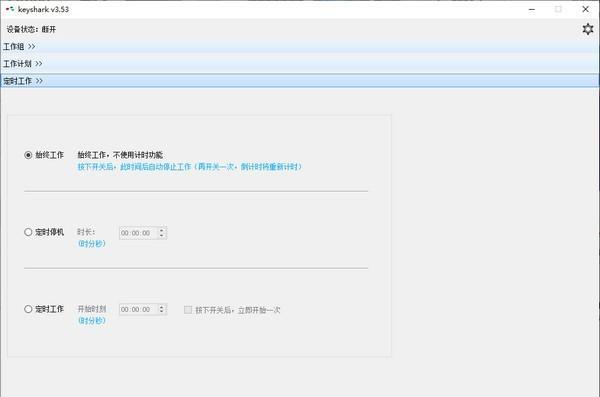
Task: Minimize the keyshark window
Action: 532,10
